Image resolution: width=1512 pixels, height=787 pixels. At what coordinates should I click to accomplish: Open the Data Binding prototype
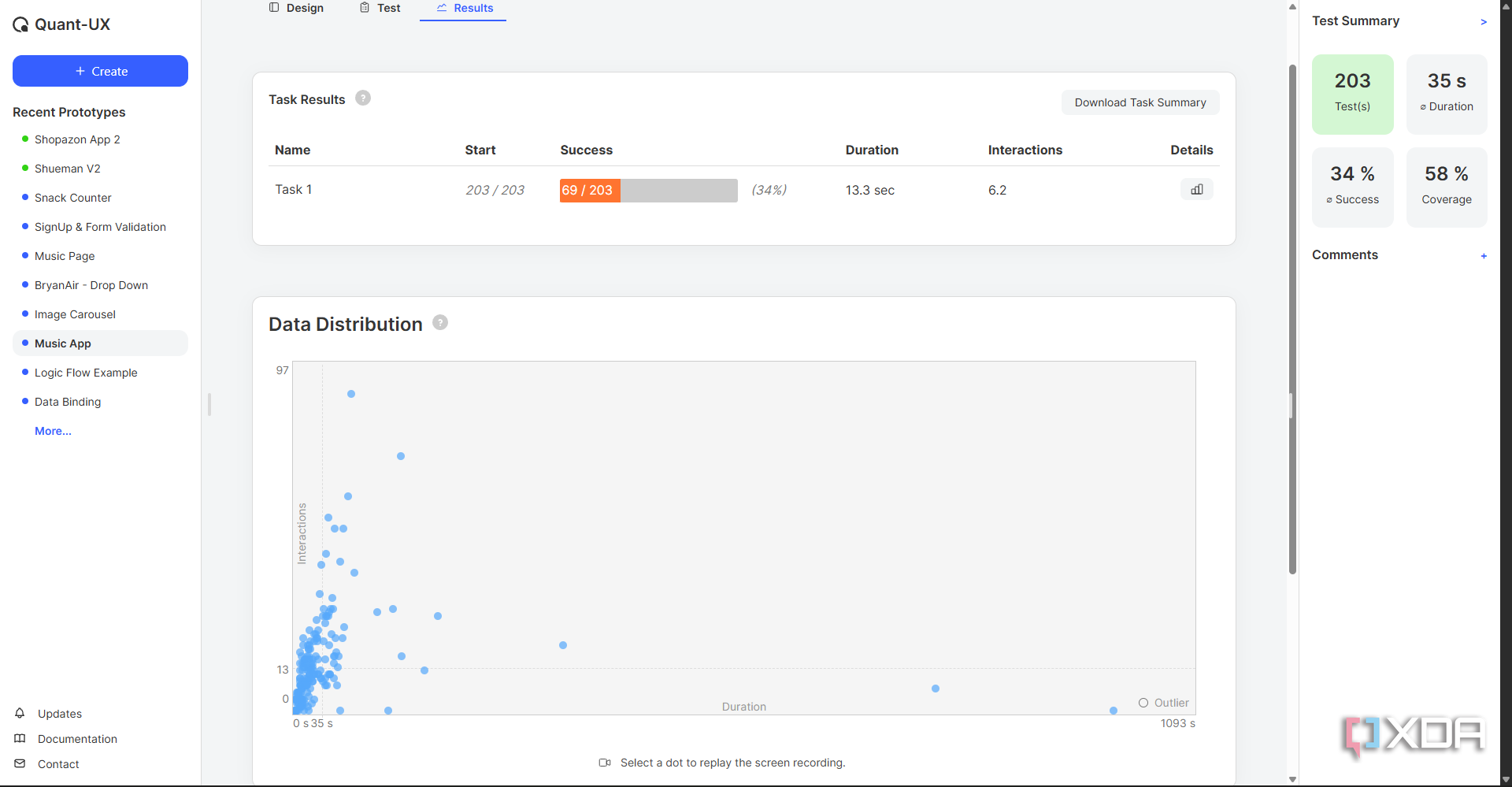pos(68,402)
